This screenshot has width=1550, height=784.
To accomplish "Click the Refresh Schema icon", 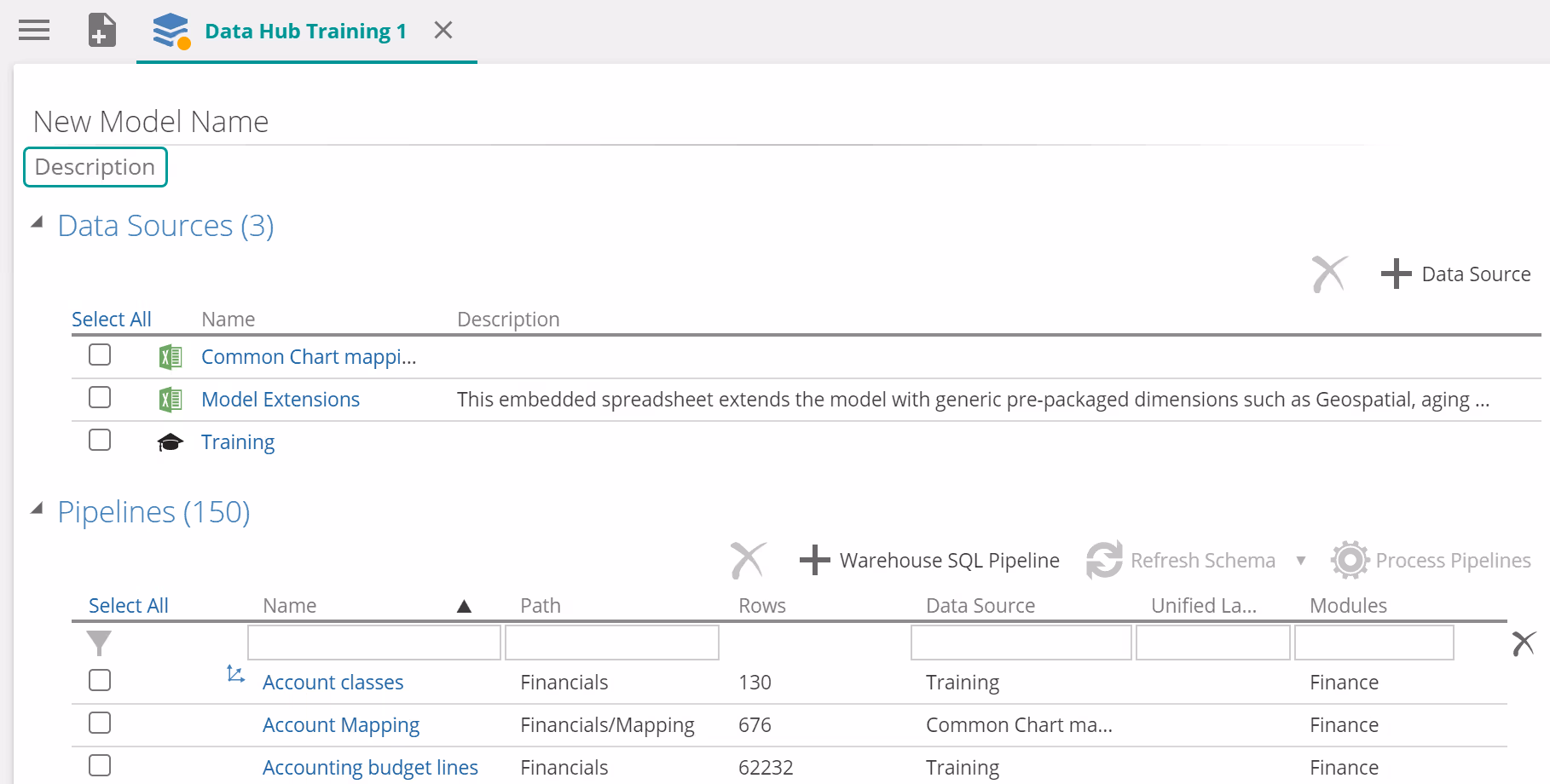I will click(x=1104, y=561).
